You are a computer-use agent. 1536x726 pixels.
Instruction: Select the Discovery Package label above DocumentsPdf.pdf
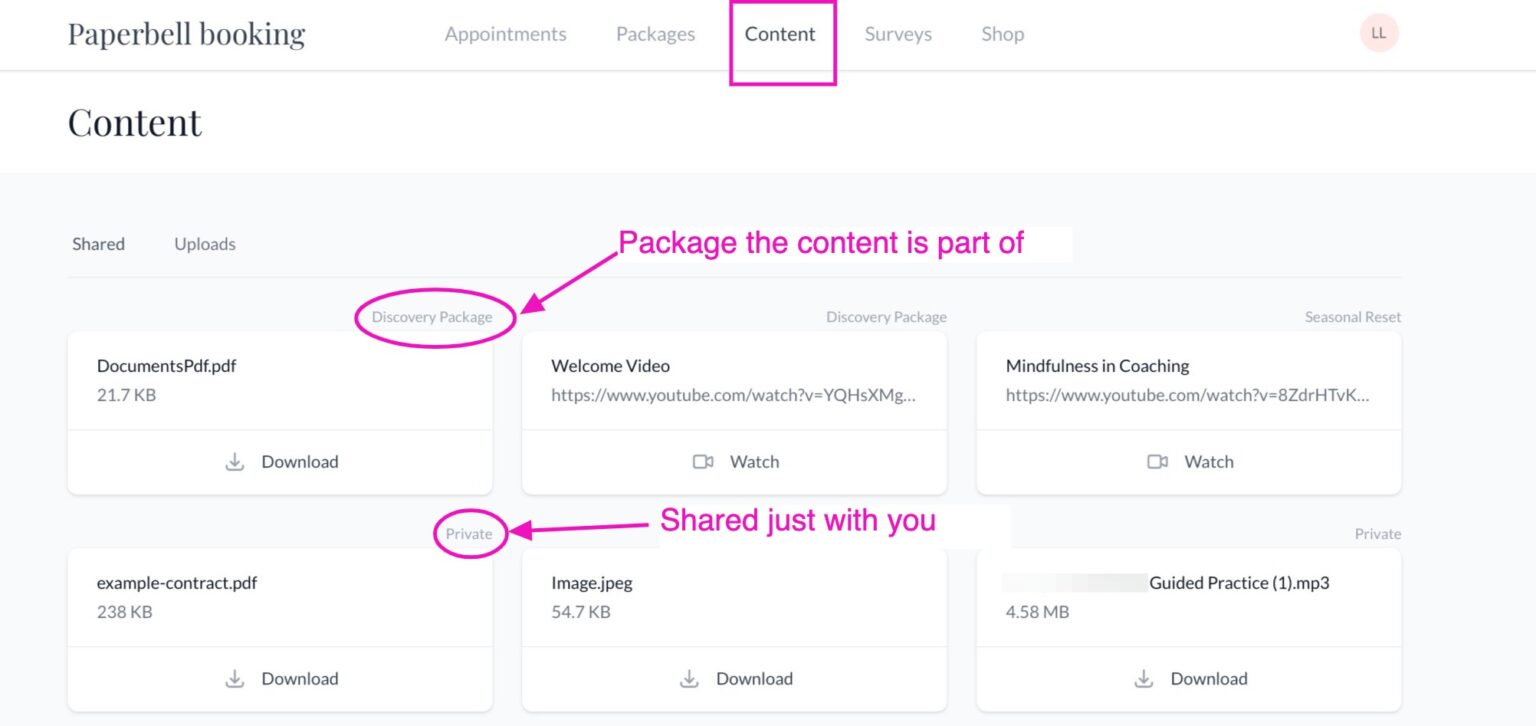433,316
